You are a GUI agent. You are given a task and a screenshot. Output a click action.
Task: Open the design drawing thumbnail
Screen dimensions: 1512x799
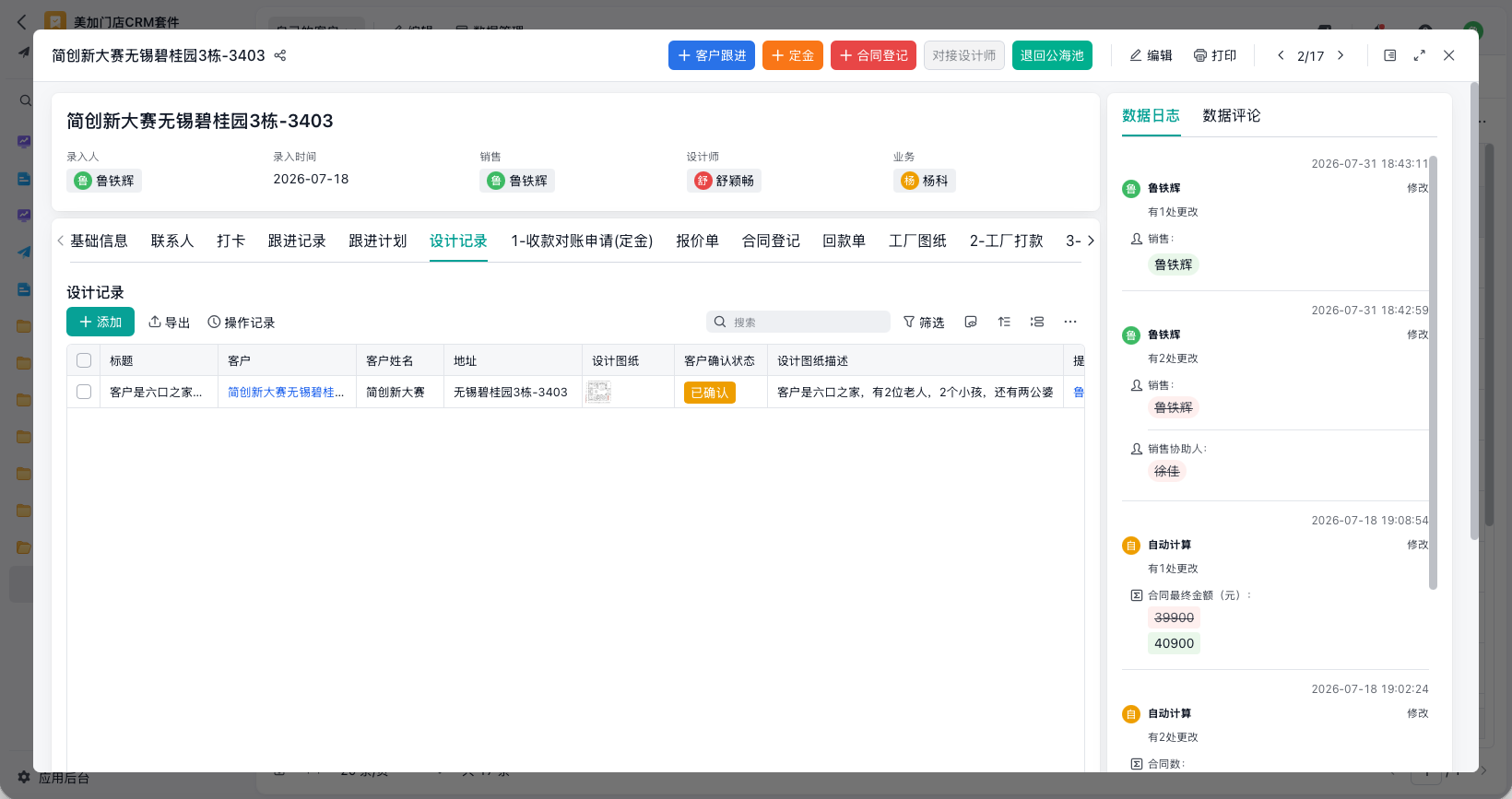point(599,392)
